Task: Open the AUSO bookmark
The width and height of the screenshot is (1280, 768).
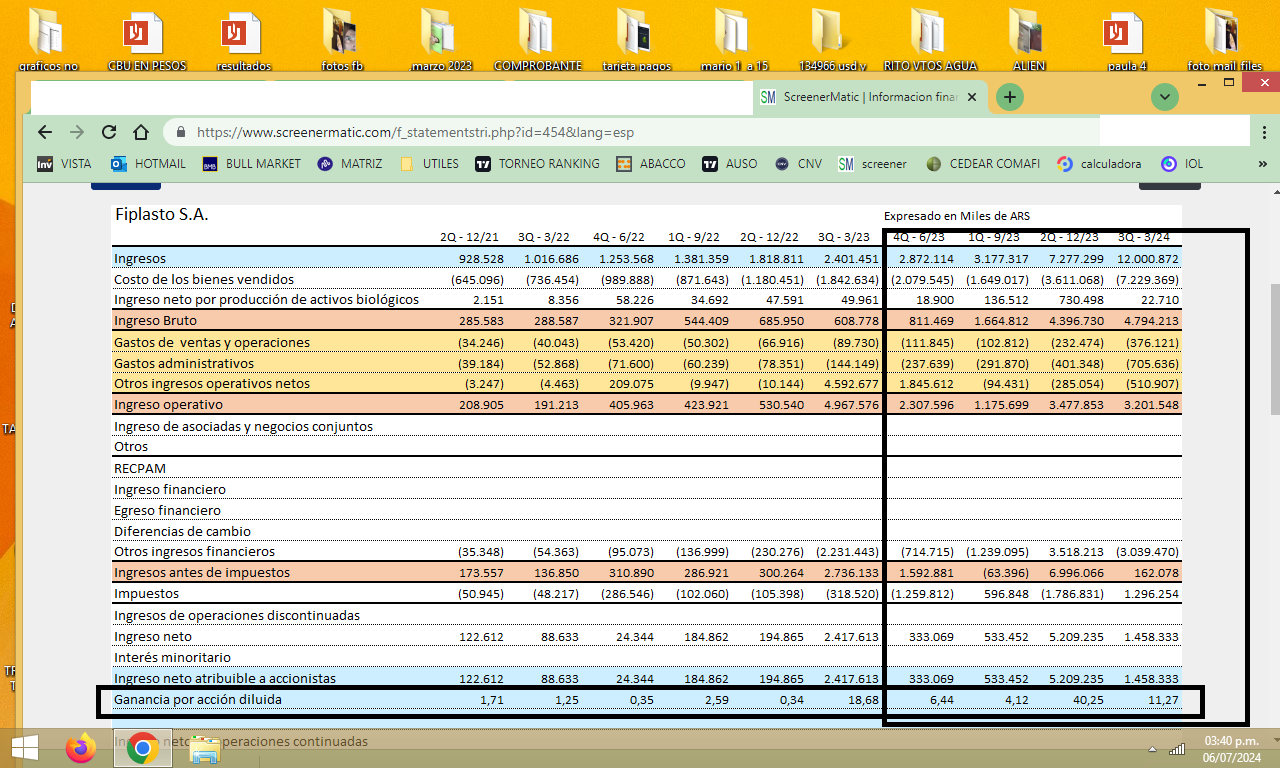Action: click(730, 164)
